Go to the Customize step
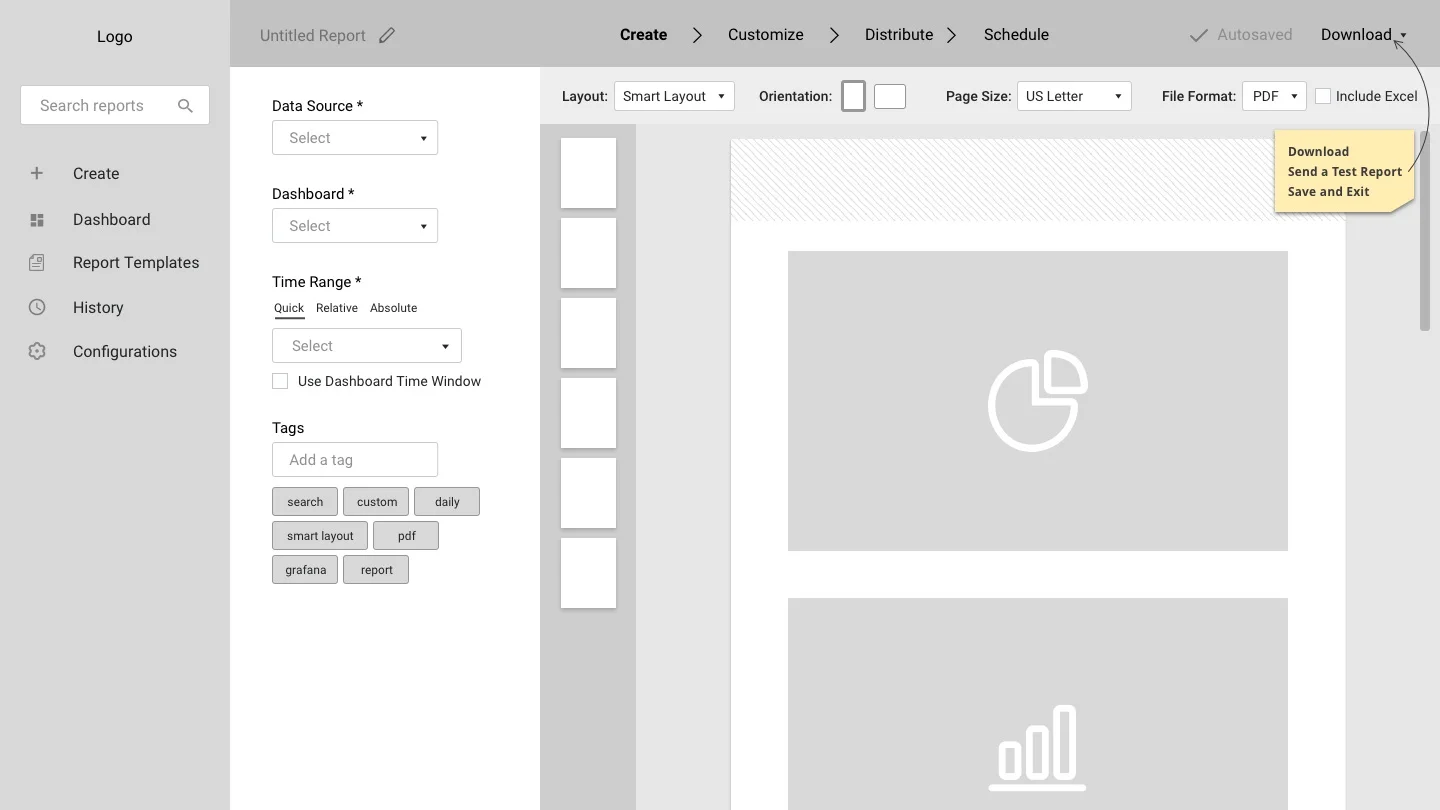1440x810 pixels. coord(766,35)
